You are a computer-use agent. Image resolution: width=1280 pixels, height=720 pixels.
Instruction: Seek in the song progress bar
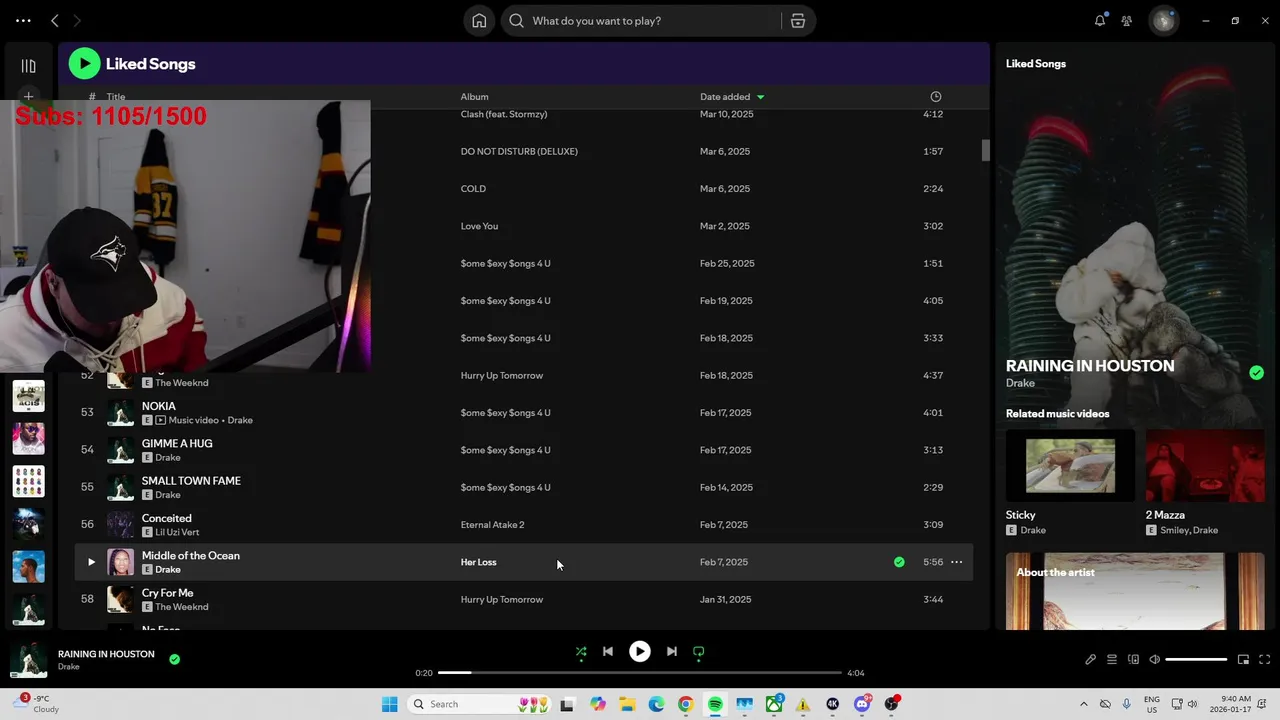pos(640,673)
